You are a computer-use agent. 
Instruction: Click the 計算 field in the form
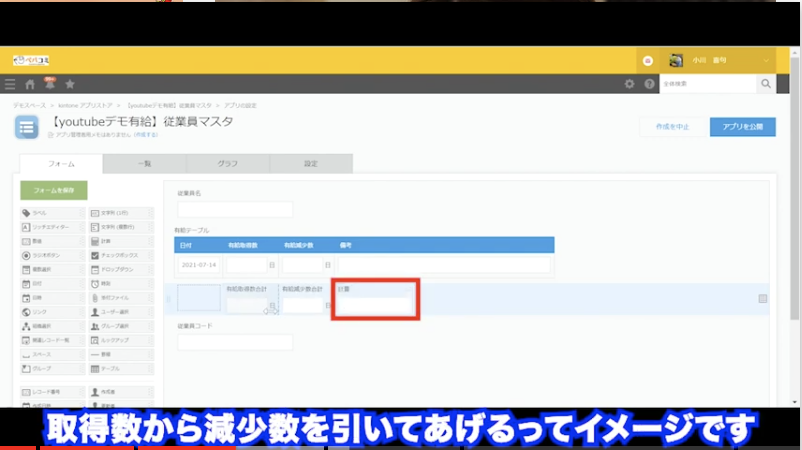pos(375,304)
